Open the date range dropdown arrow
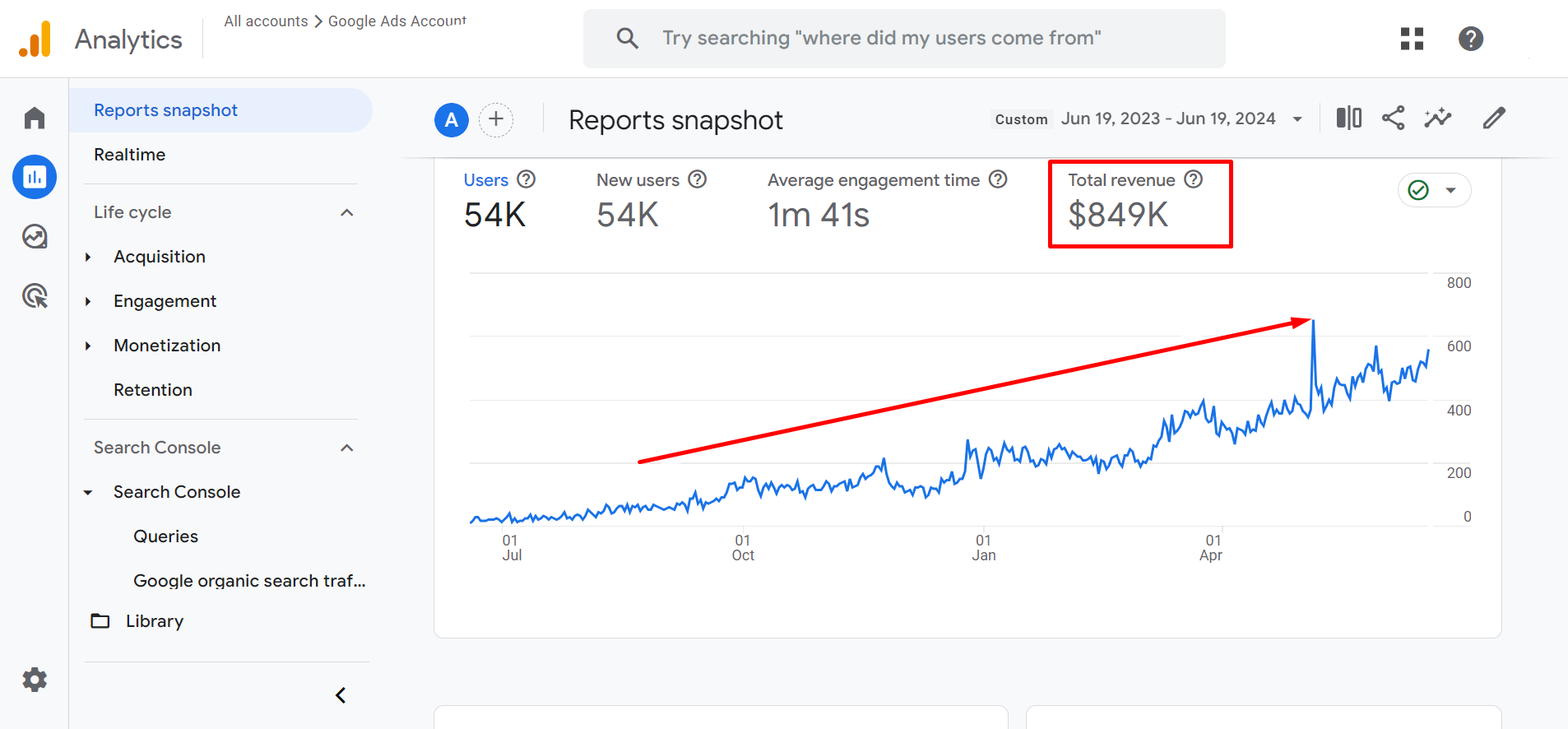Image resolution: width=1568 pixels, height=729 pixels. pyautogui.click(x=1297, y=119)
